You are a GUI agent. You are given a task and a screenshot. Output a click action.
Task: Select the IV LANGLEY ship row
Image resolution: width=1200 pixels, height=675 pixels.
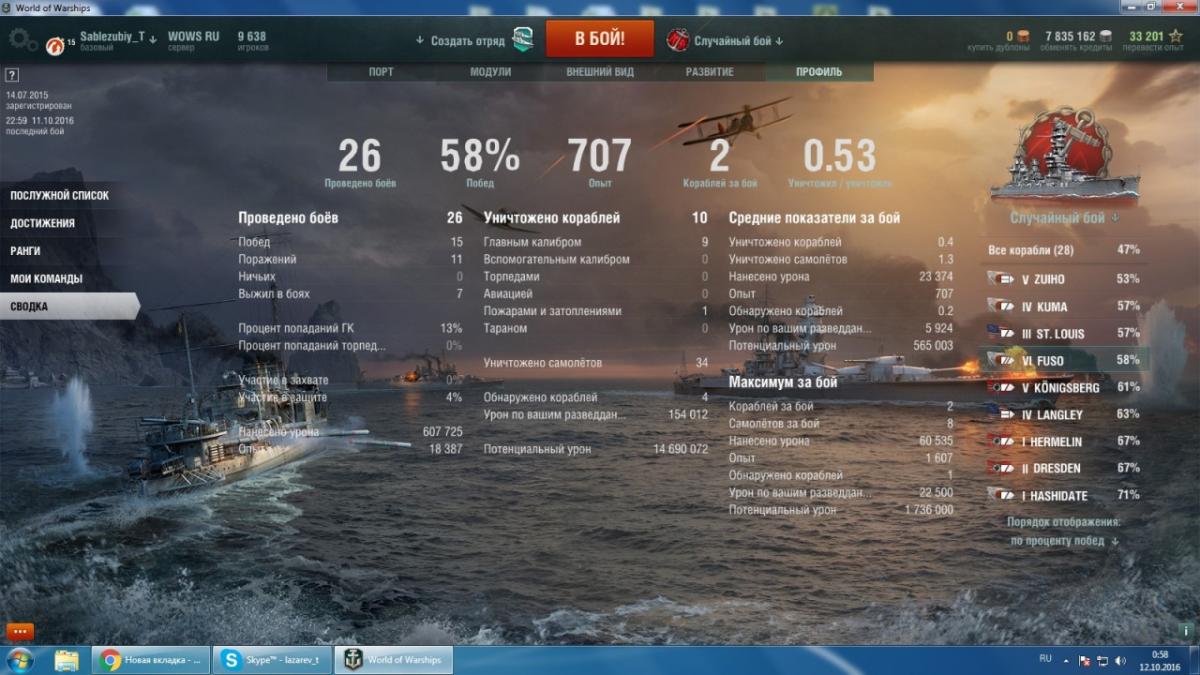pos(1064,414)
